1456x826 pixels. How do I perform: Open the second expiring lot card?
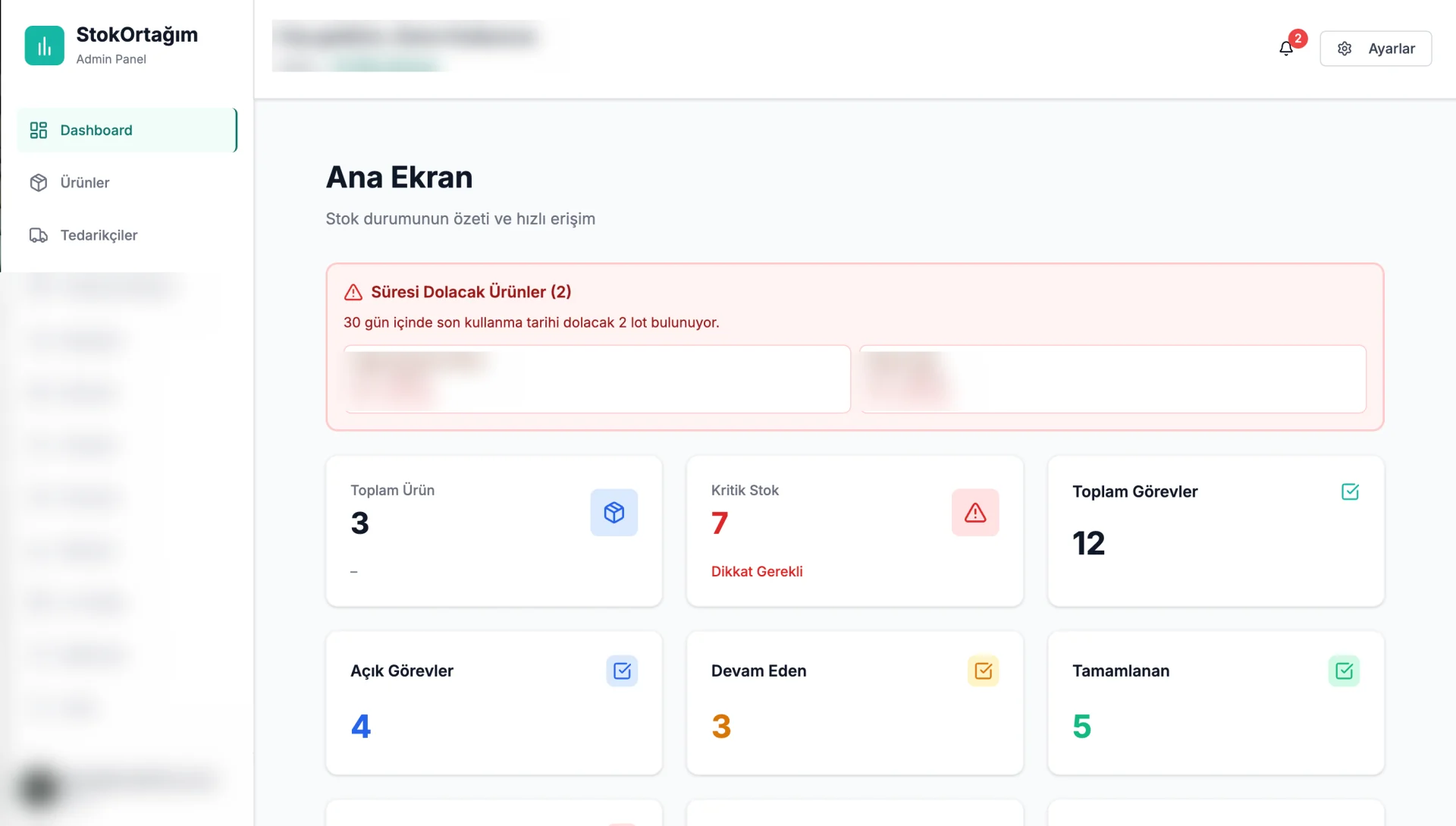pos(1113,379)
